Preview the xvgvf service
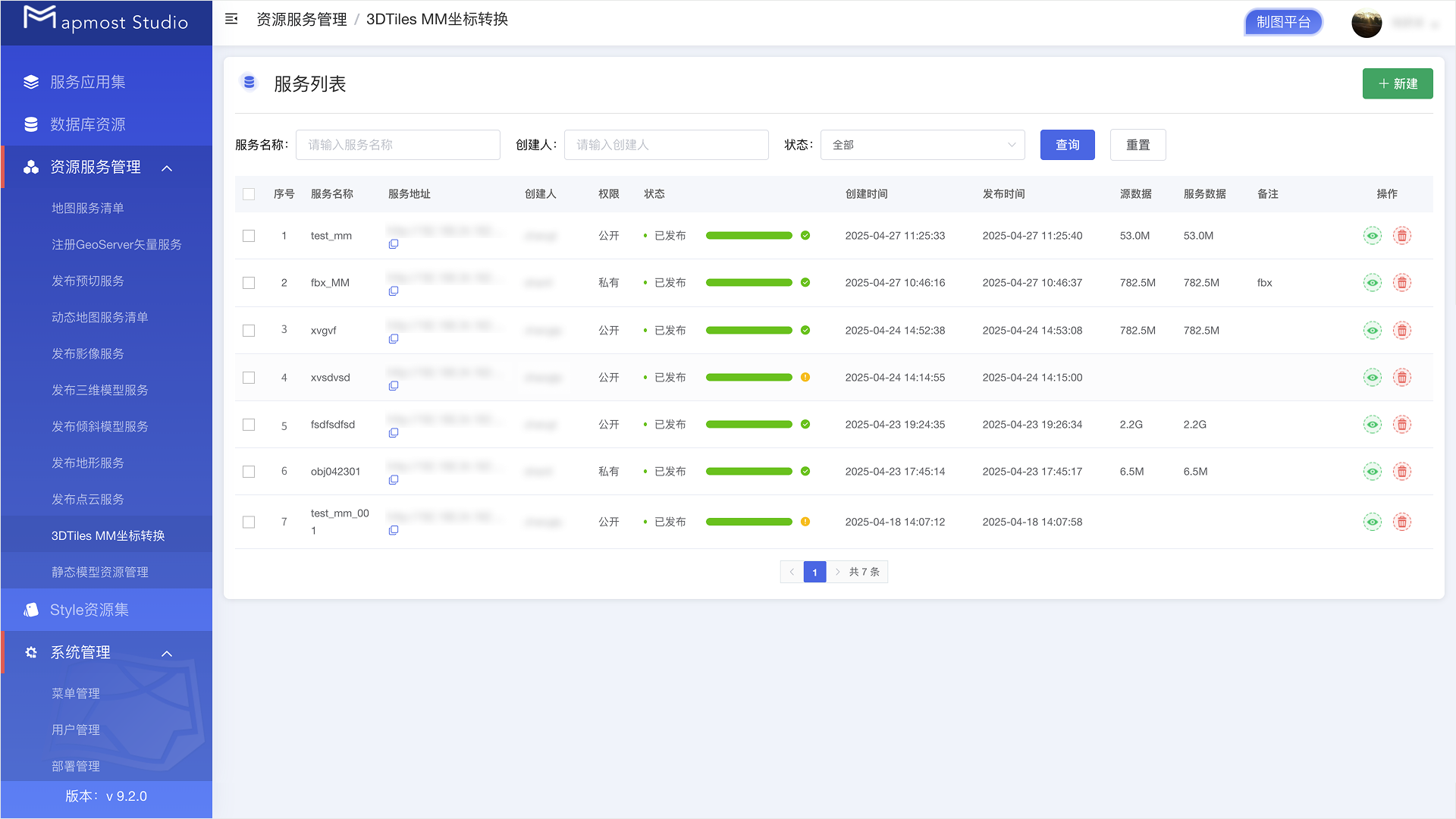1456x819 pixels. coord(1372,331)
